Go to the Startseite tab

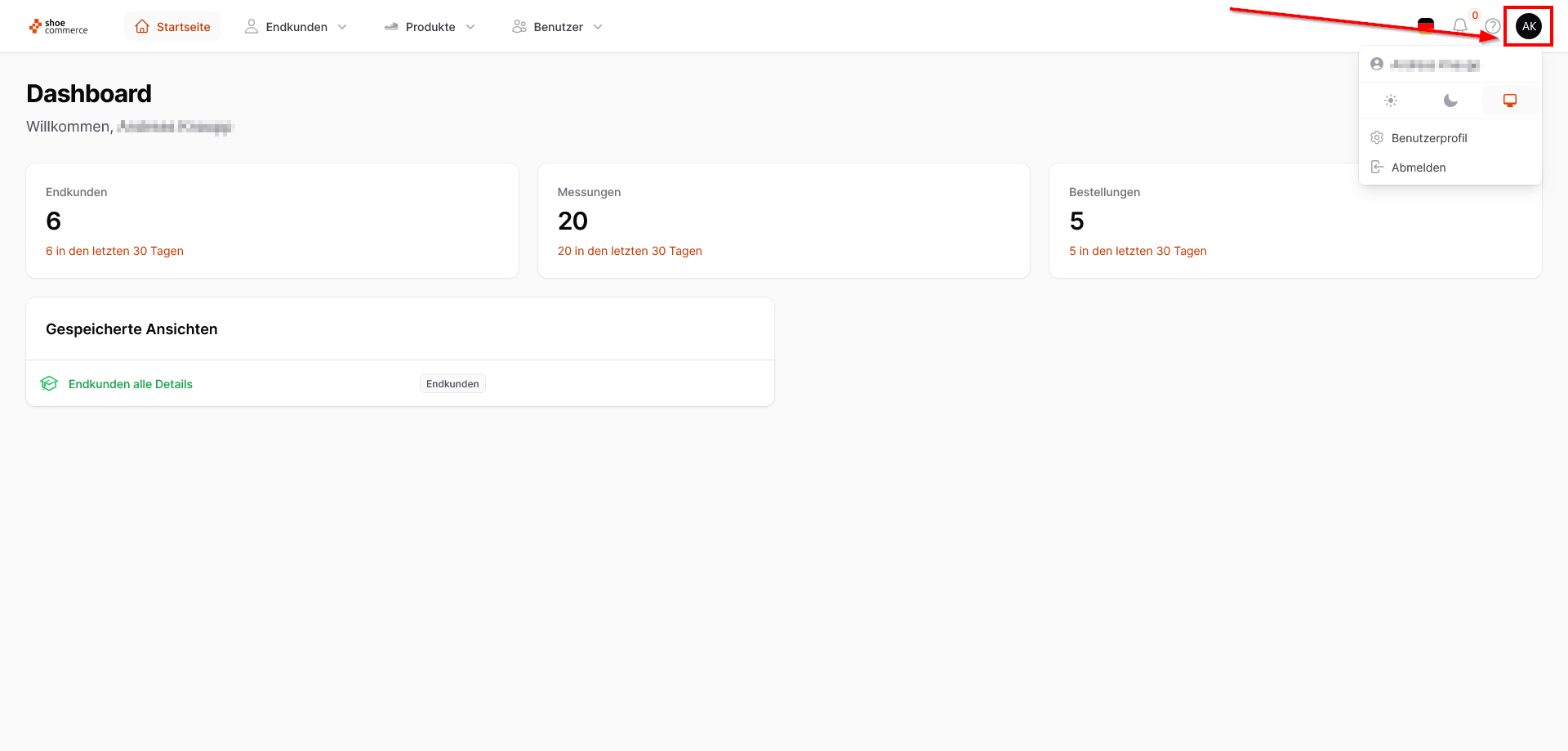pos(172,27)
